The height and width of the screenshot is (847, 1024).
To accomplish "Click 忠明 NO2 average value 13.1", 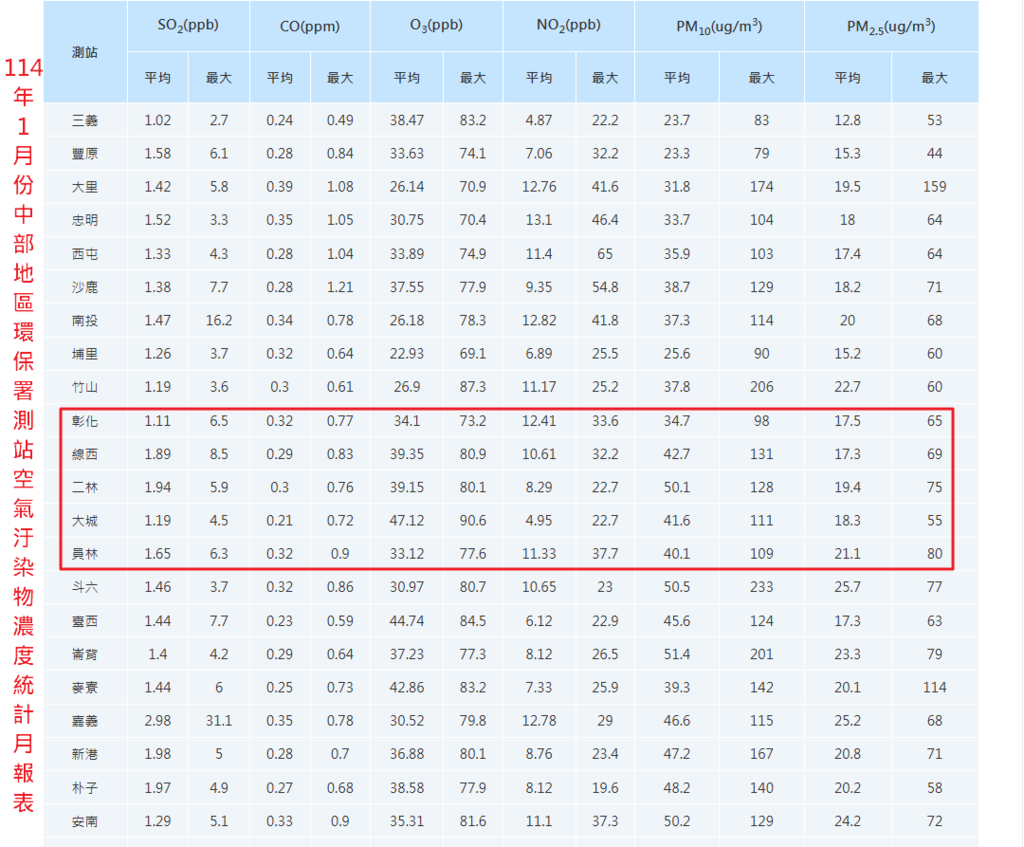I will click(539, 220).
